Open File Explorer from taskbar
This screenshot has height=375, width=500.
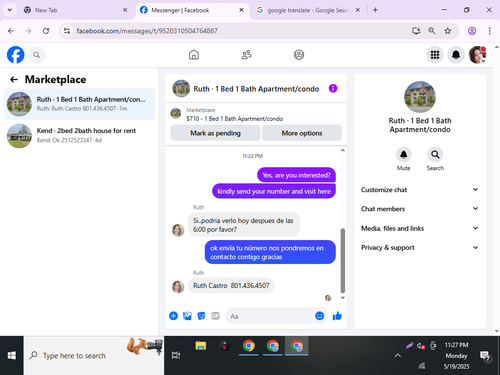(x=201, y=346)
